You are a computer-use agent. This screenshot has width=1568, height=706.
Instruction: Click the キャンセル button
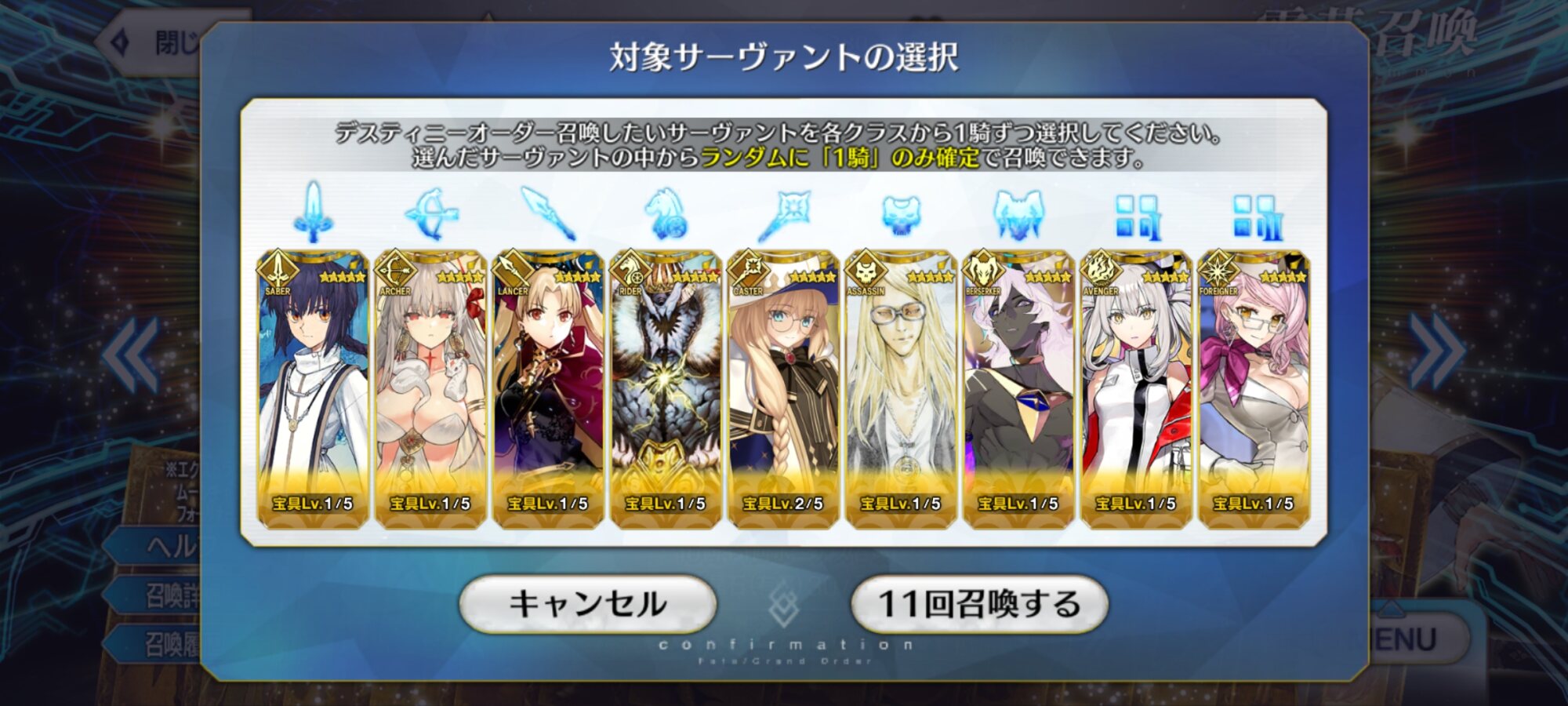[588, 604]
